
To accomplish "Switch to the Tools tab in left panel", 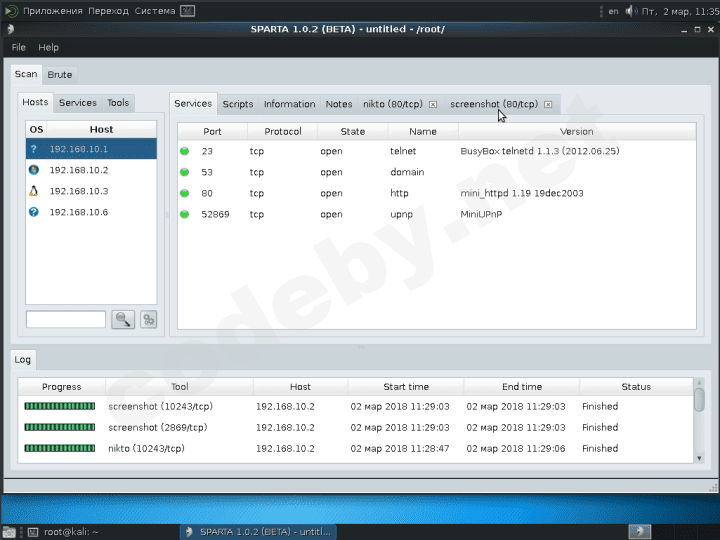I will pyautogui.click(x=118, y=103).
